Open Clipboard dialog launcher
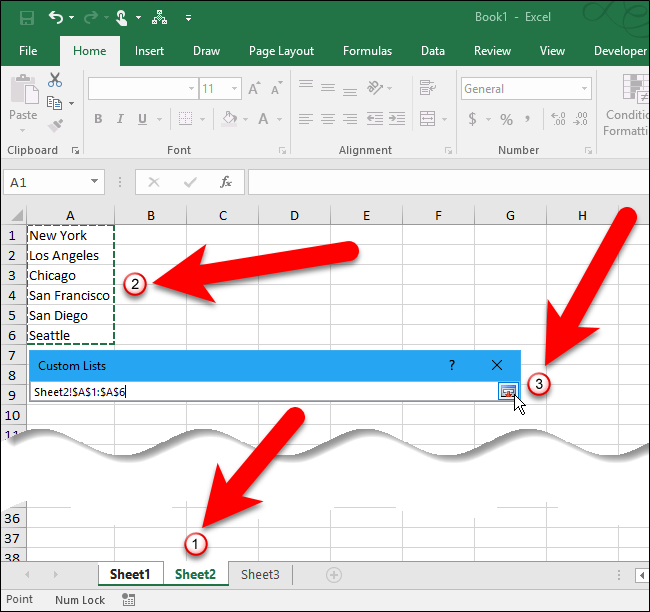The image size is (650, 612). [75, 151]
